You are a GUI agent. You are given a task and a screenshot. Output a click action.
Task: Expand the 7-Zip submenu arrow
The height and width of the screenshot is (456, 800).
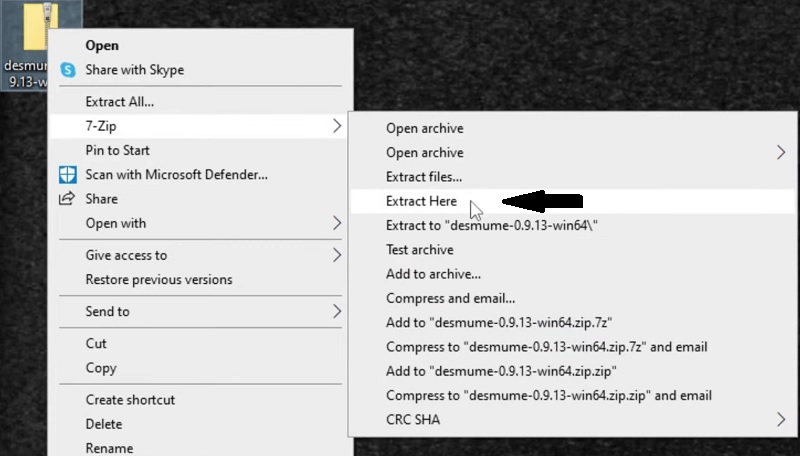click(x=337, y=126)
